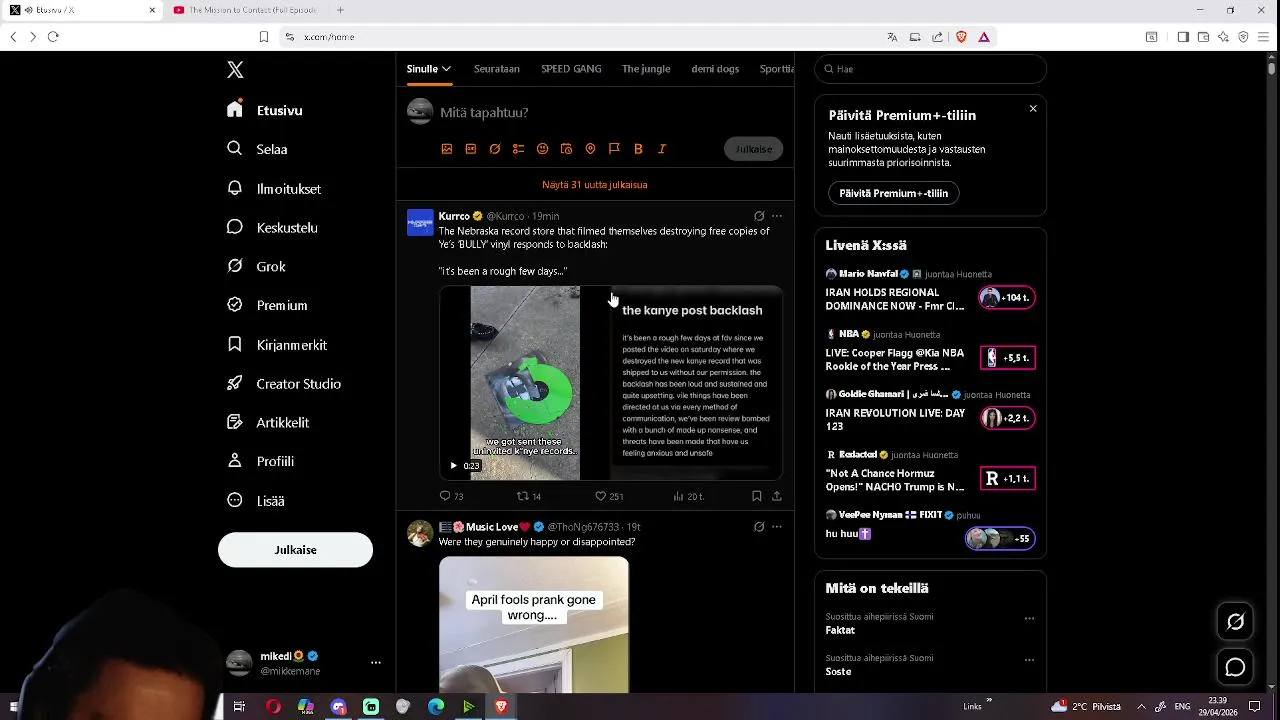Switch to demi dogs tab
This screenshot has width=1280, height=720.
[715, 69]
